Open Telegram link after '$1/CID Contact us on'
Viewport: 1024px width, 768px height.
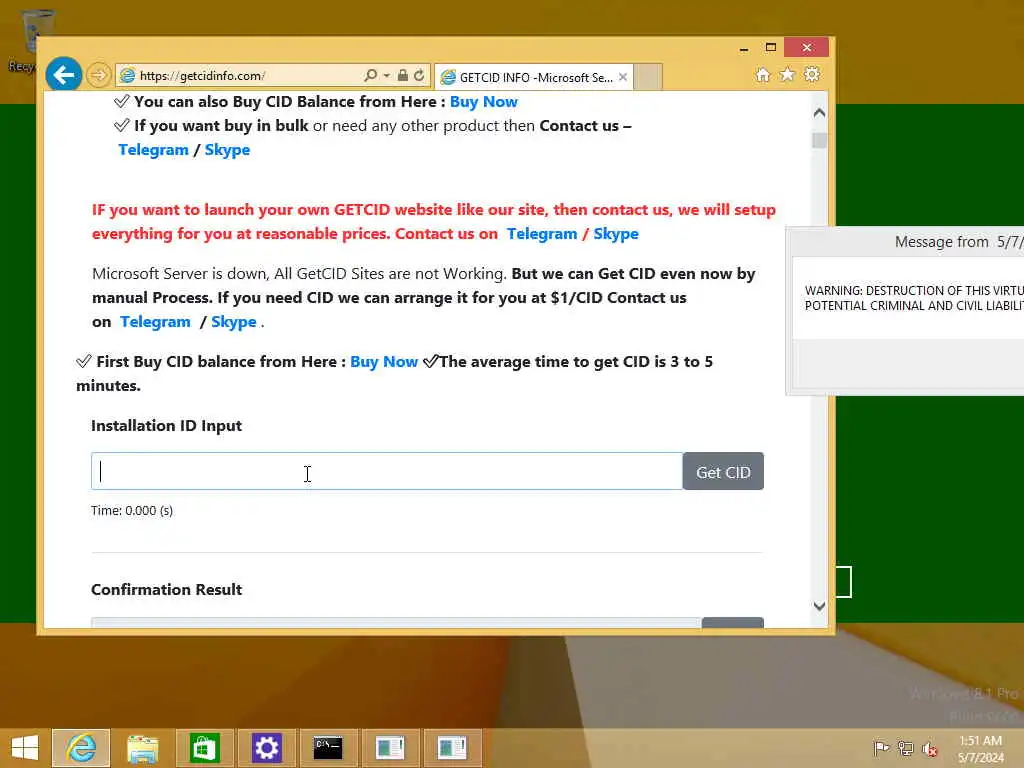(x=155, y=322)
